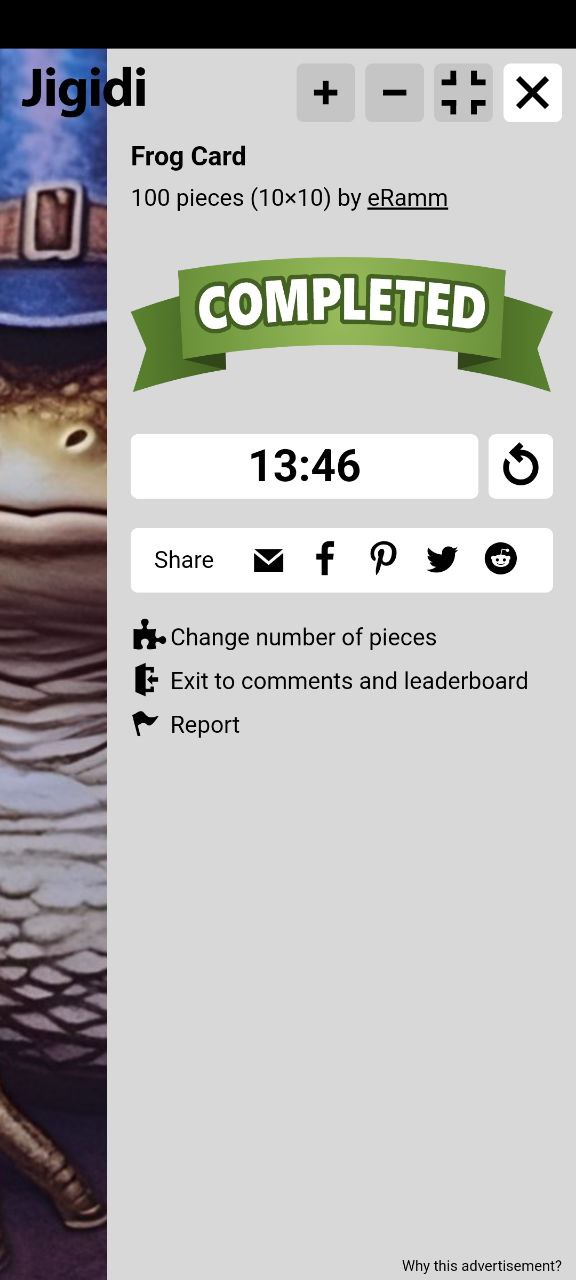Viewport: 576px width, 1280px height.
Task: Restart the puzzle with the circular arrow
Action: pyautogui.click(x=520, y=466)
